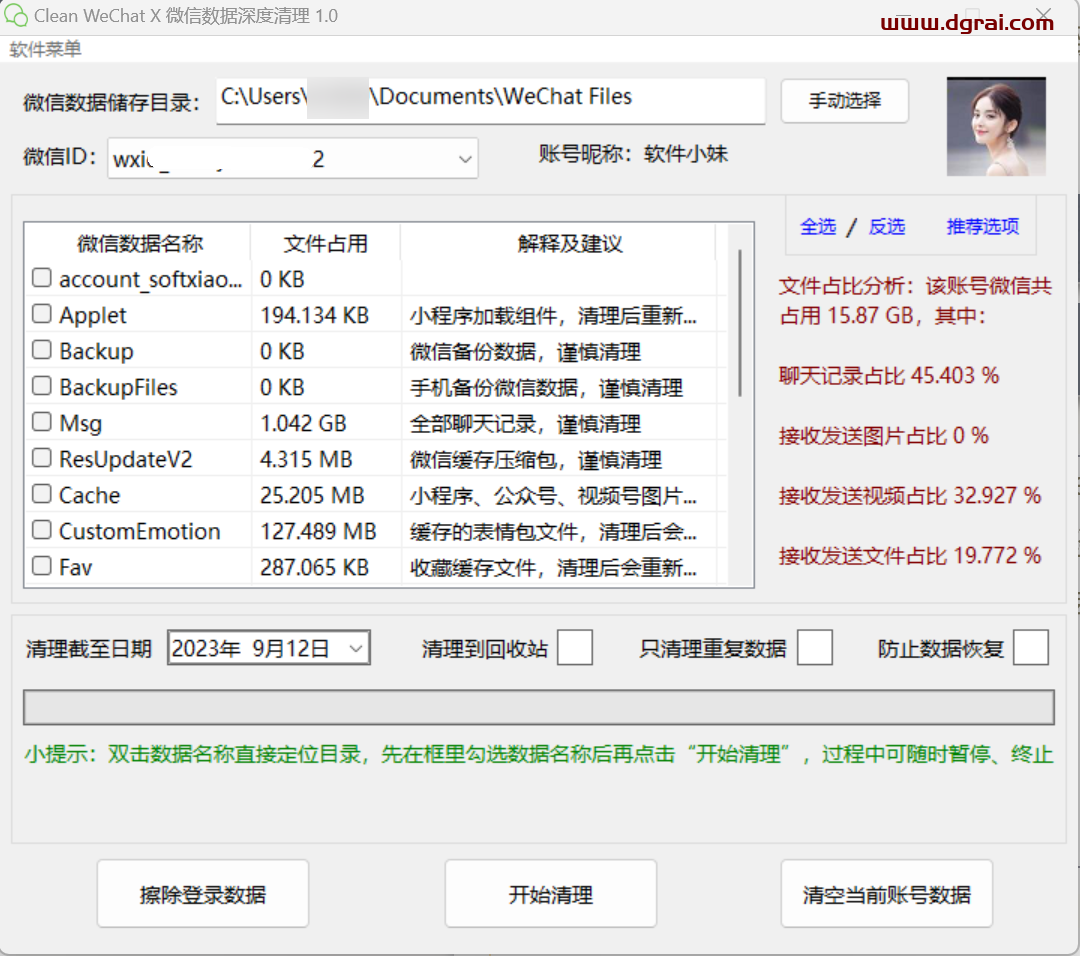This screenshot has height=956, width=1080.
Task: Click the cleaning progress bar
Action: point(539,707)
